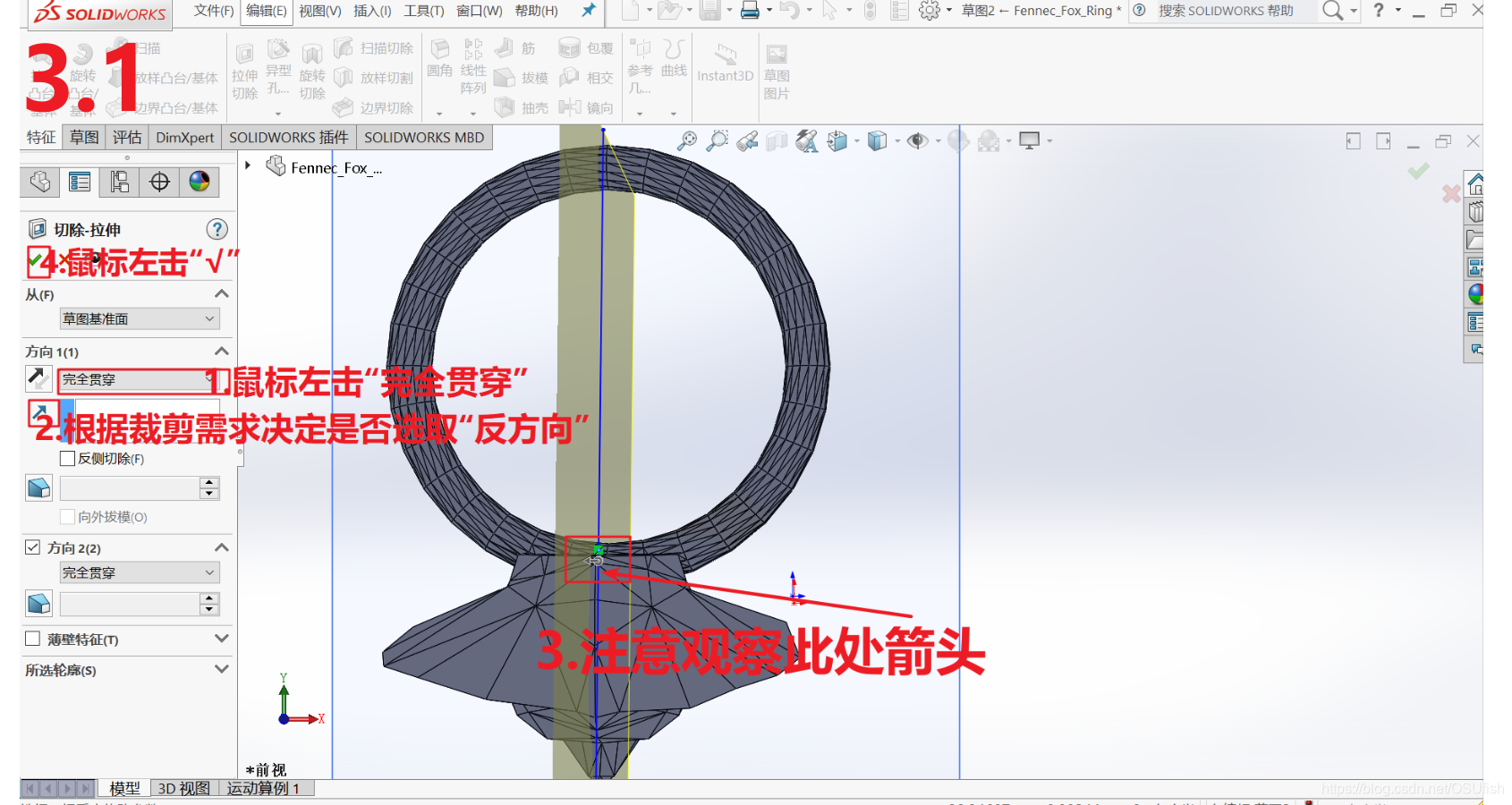Uncheck the 方向 2(2) checkbox

[33, 547]
